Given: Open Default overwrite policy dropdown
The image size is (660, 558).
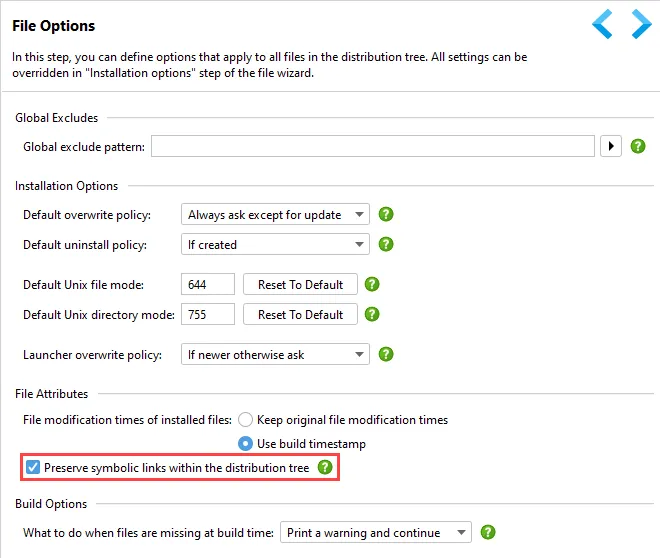Looking at the screenshot, I should coord(275,214).
